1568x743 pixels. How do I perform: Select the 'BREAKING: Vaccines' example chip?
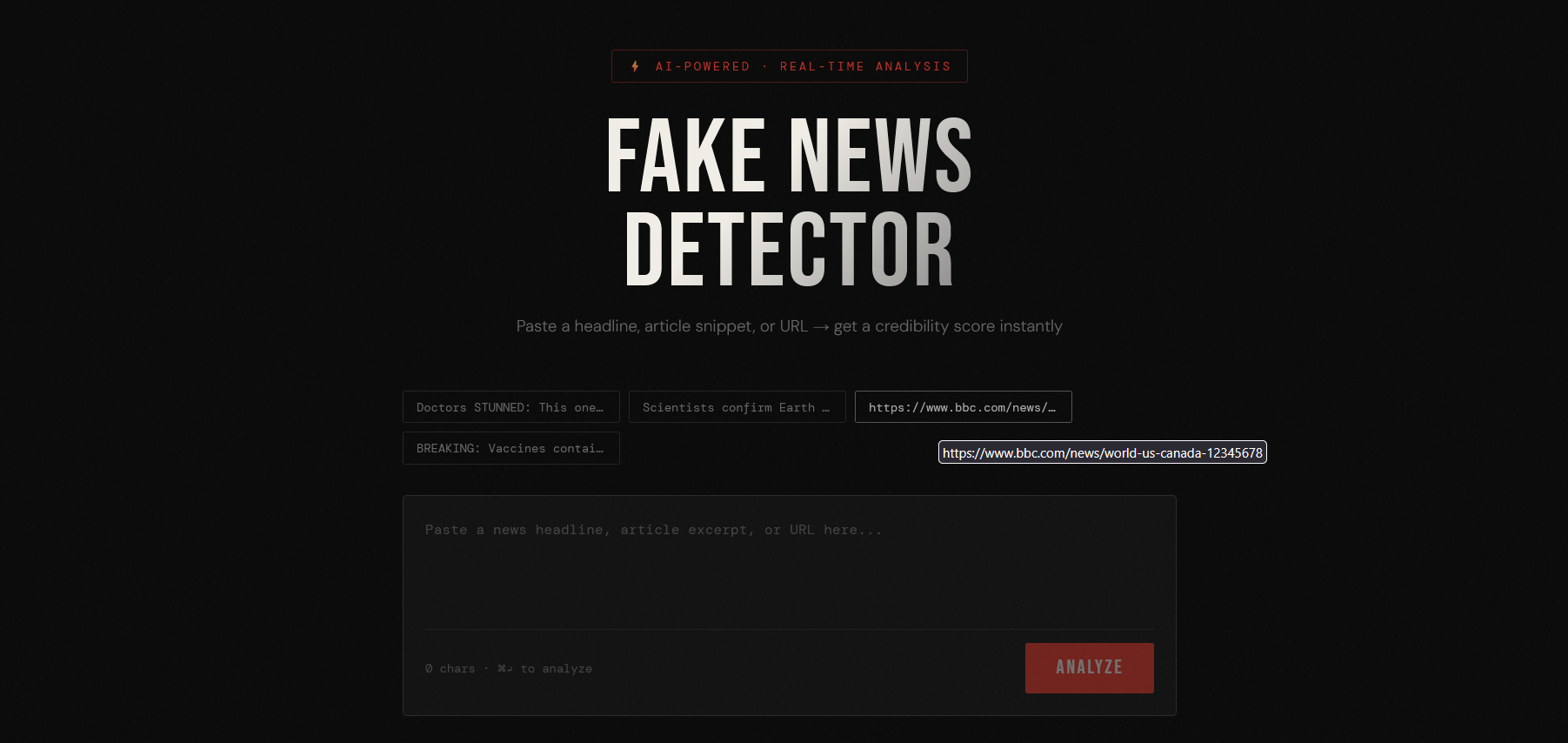click(x=511, y=448)
